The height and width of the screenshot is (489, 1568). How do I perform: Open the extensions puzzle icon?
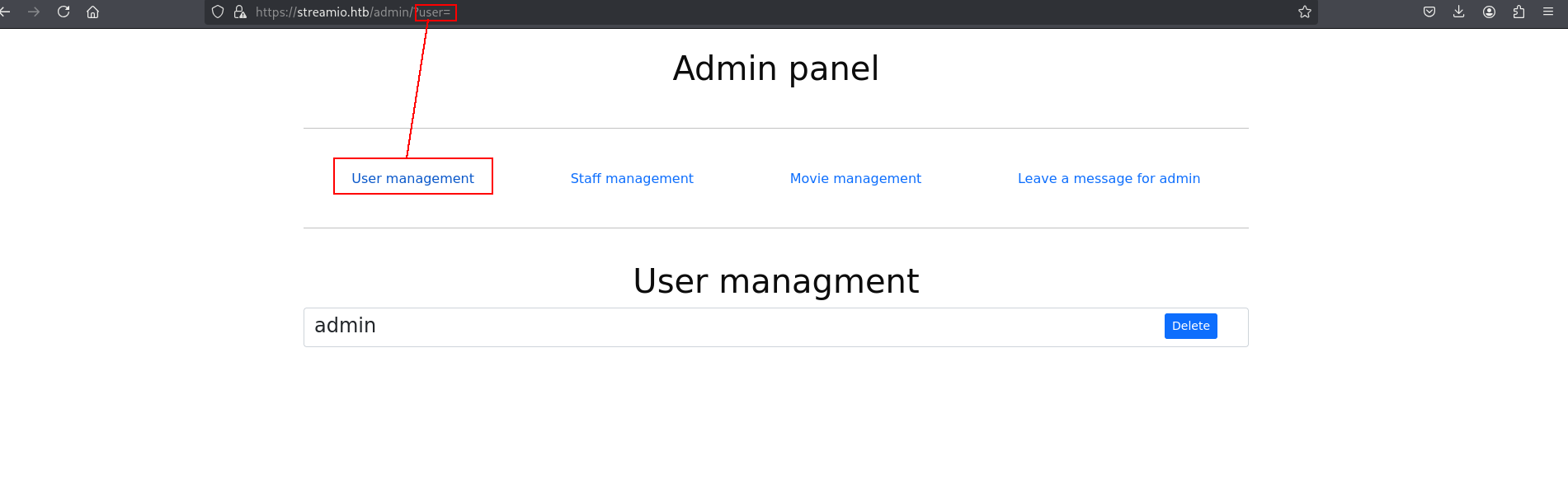1519,12
